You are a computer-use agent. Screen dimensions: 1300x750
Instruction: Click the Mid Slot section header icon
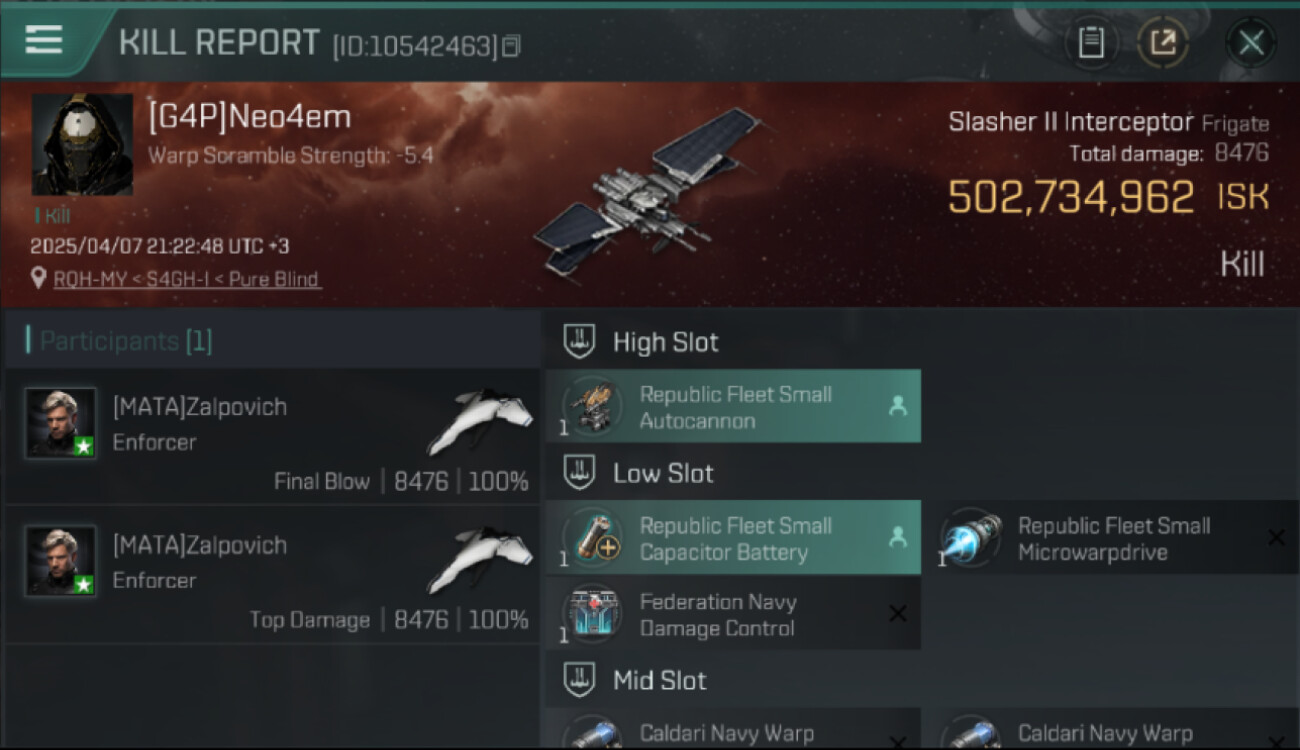tap(579, 680)
